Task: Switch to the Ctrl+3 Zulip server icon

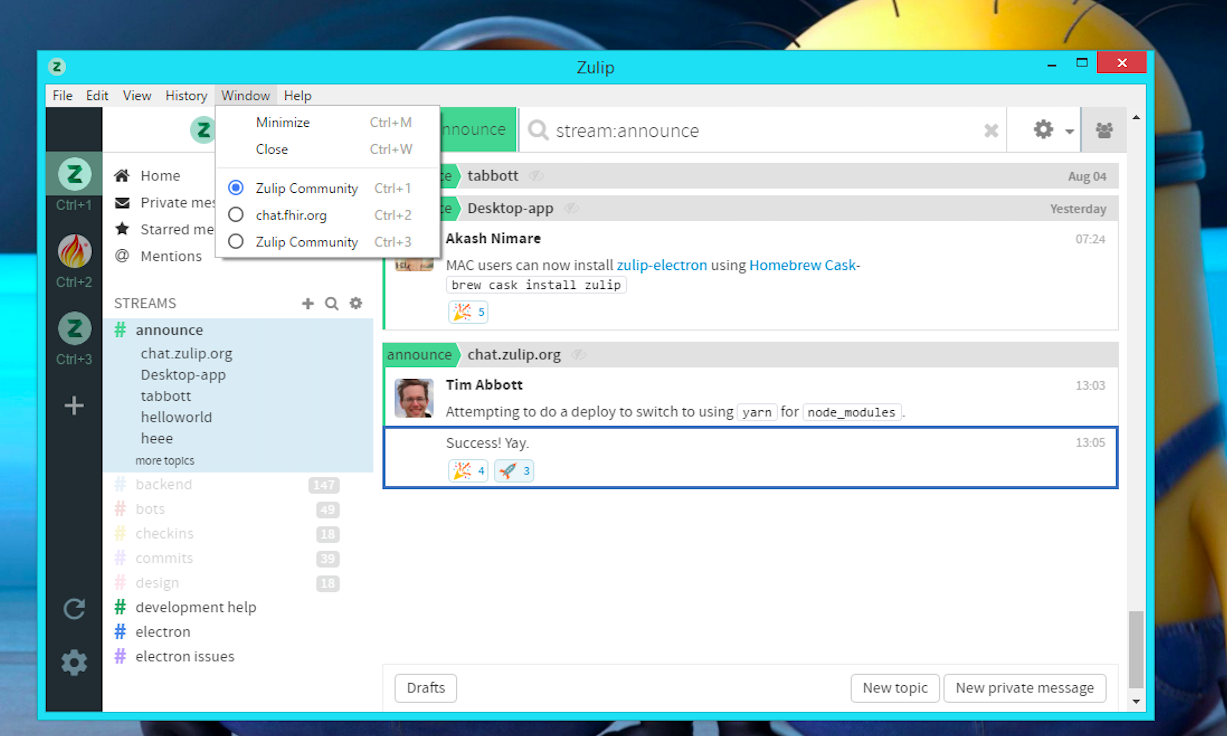Action: [x=74, y=328]
